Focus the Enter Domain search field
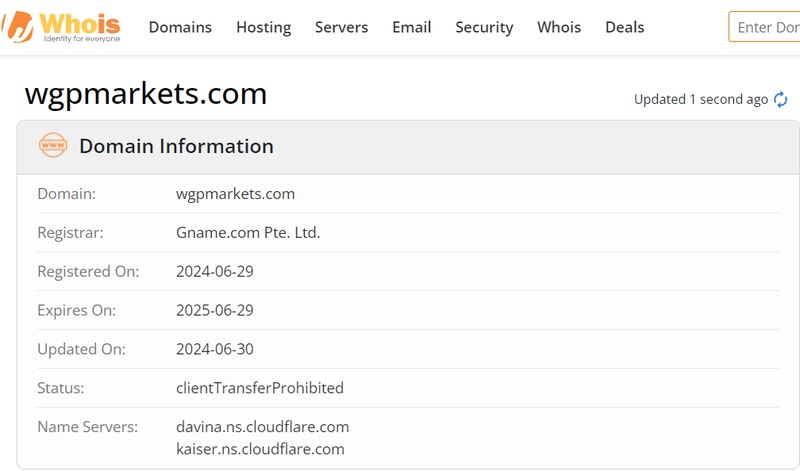This screenshot has height=471, width=800. point(764,27)
